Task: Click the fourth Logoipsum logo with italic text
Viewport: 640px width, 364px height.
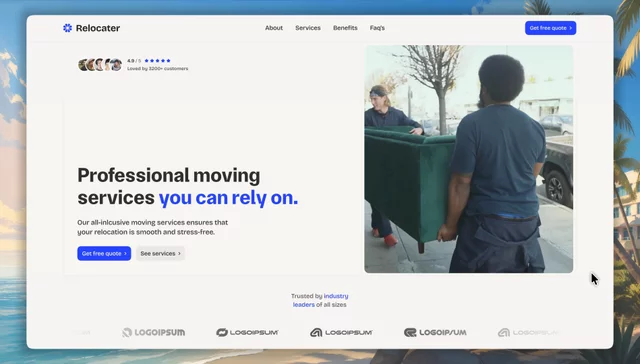Action: click(435, 333)
